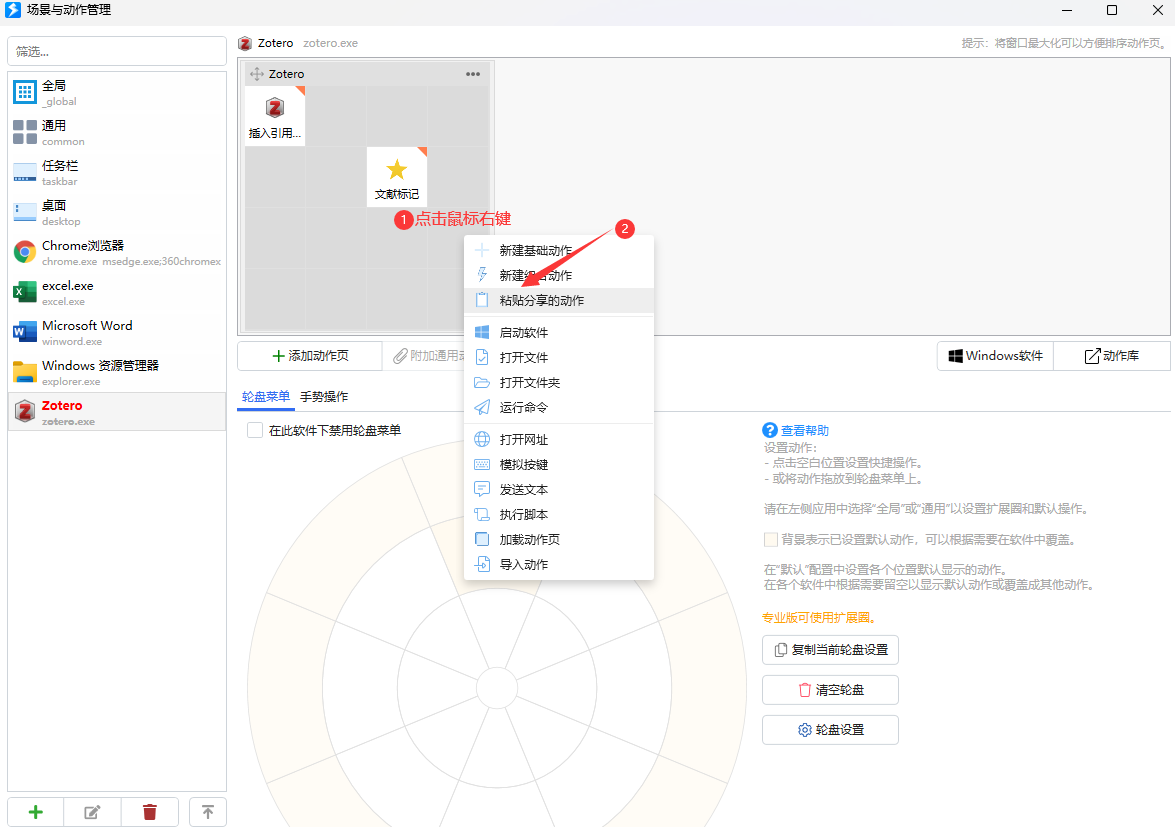Click the Zotero icon in the header
Image resolution: width=1175 pixels, height=835 pixels.
click(x=245, y=43)
